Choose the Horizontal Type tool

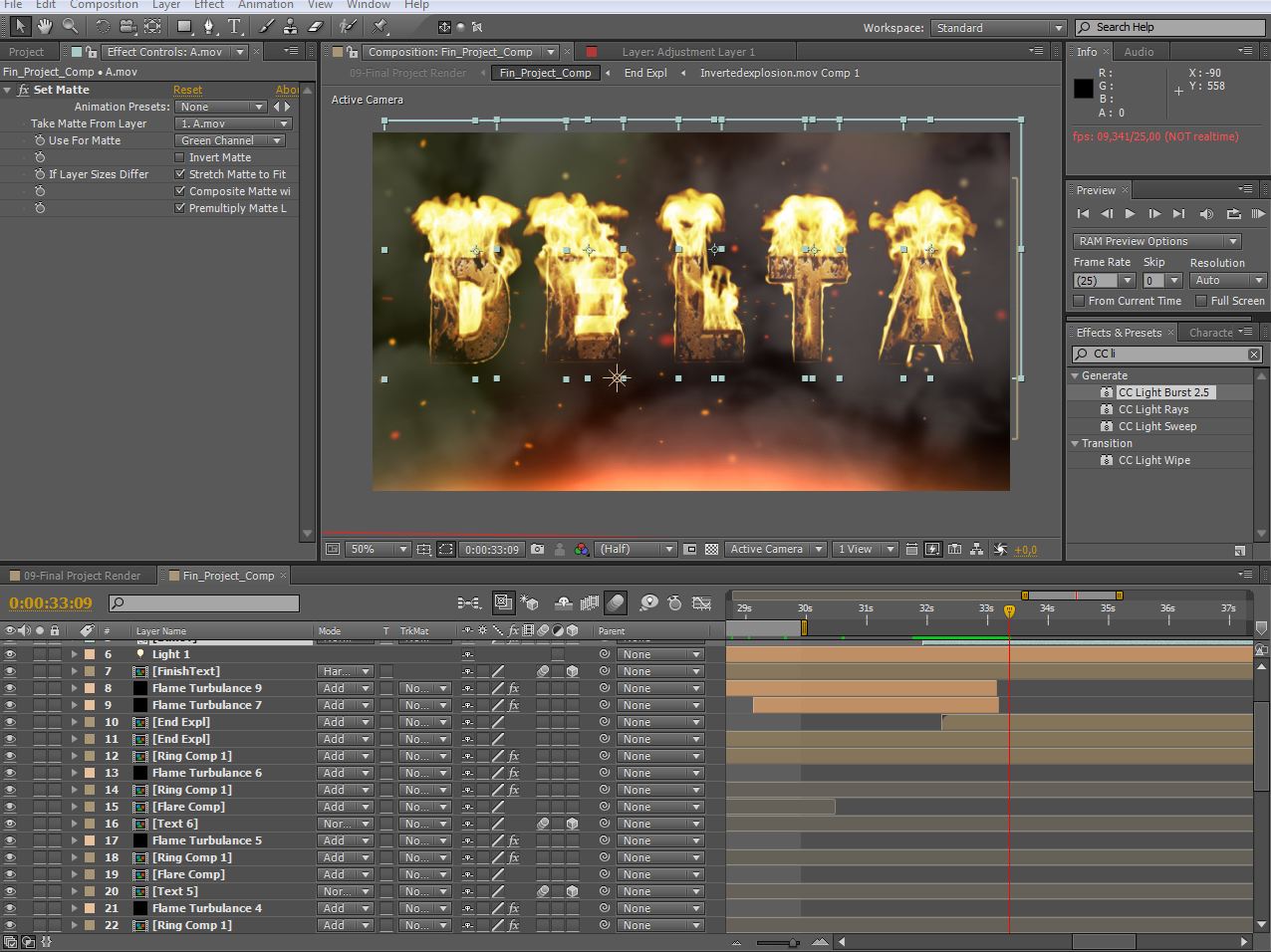tap(234, 27)
